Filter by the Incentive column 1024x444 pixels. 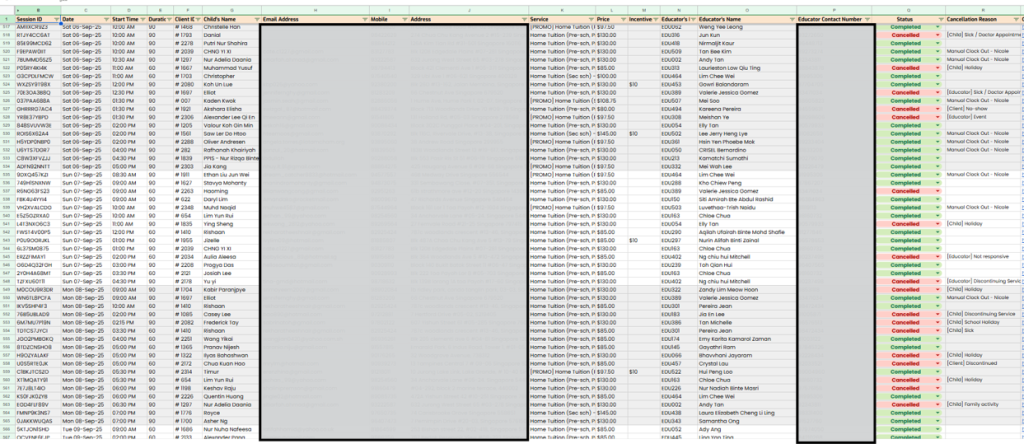click(656, 19)
